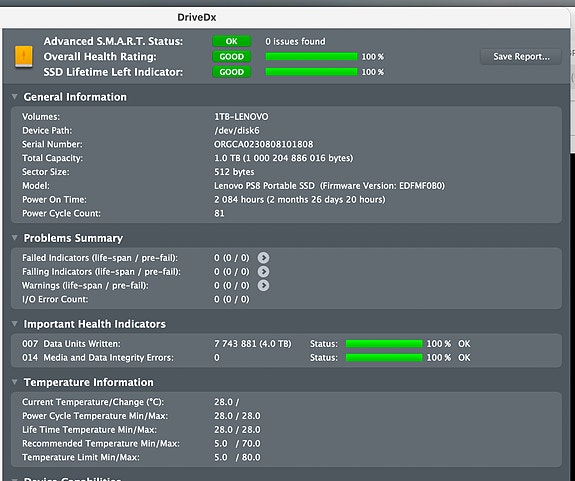Click the Overall Health Rating progress bar

click(311, 56)
